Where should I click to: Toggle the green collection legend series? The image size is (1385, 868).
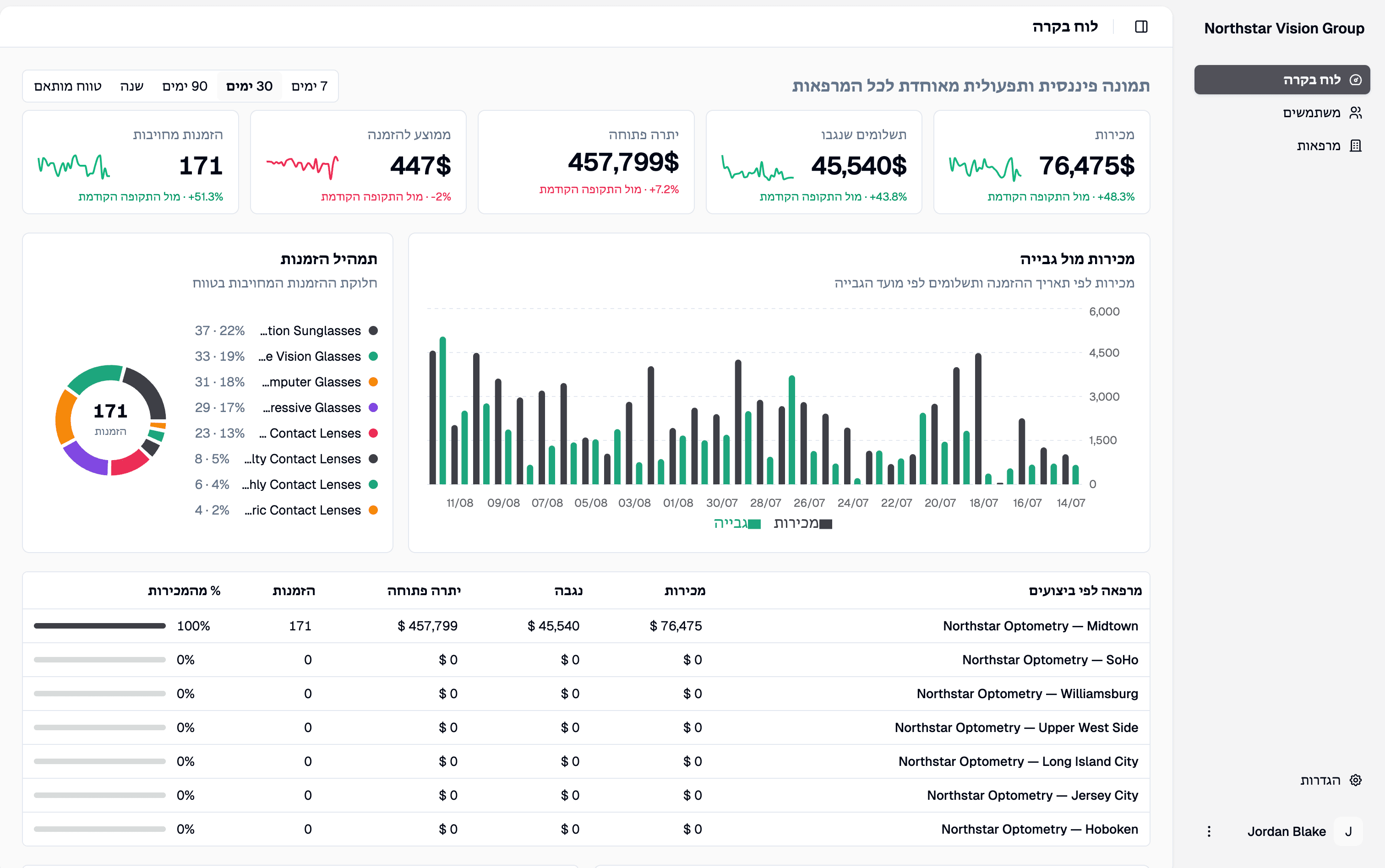point(737,524)
